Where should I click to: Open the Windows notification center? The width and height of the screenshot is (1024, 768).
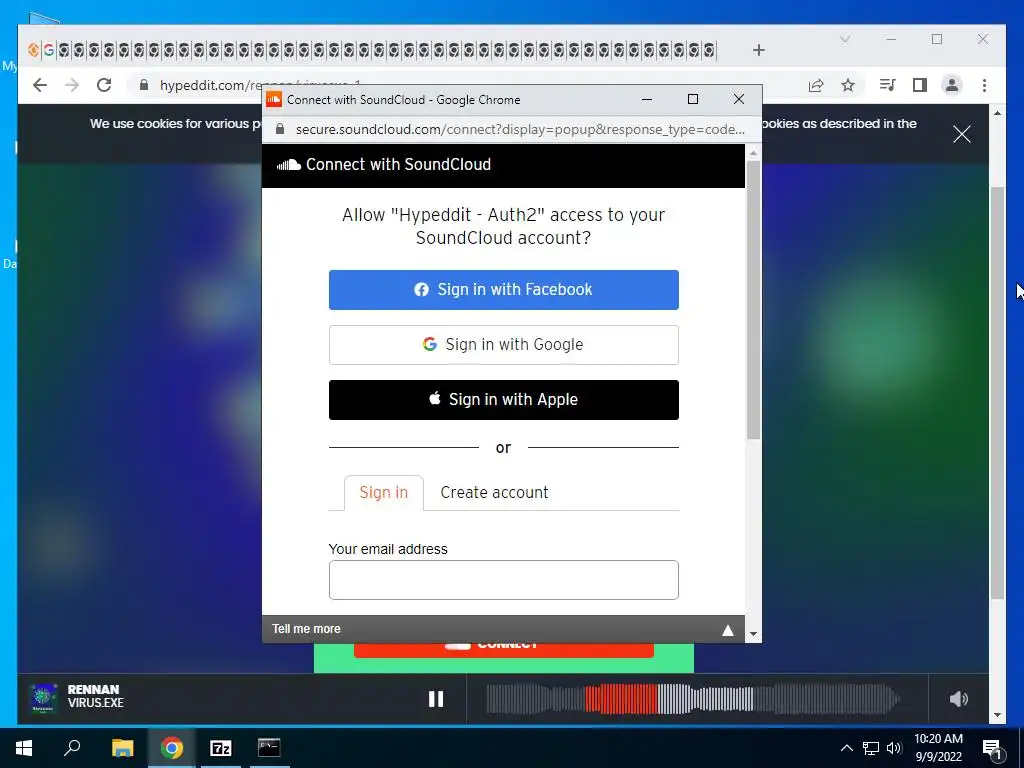tap(993, 749)
